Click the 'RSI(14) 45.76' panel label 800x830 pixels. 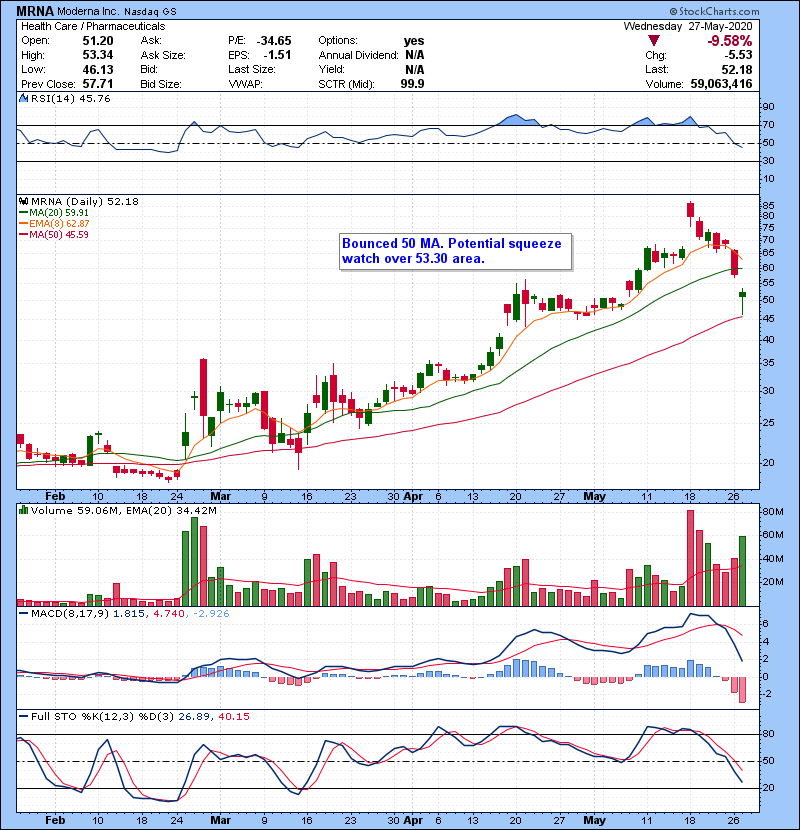coord(70,98)
